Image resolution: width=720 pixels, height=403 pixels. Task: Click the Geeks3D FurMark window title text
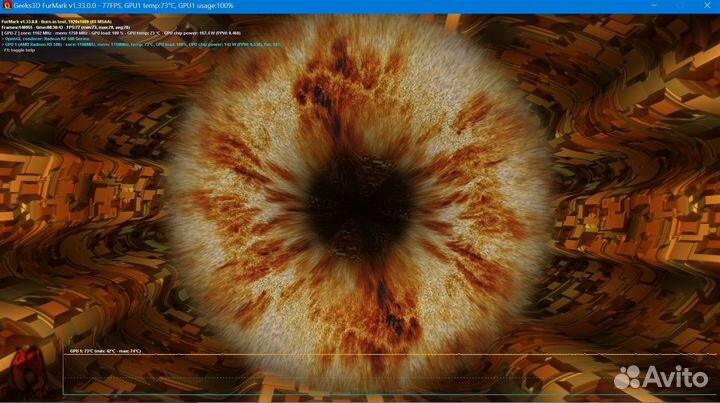tap(58, 5)
